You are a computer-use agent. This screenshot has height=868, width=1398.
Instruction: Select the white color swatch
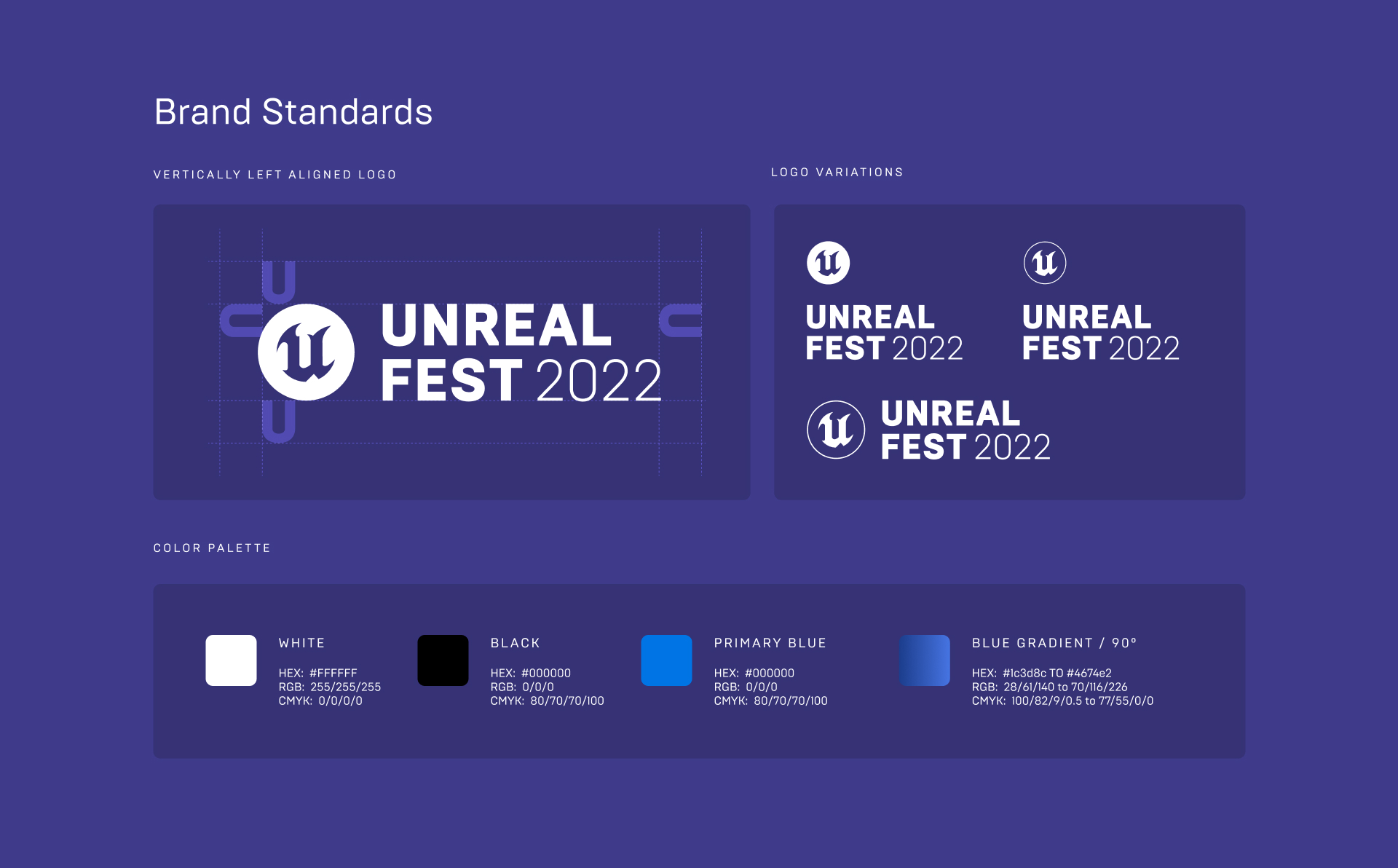[x=231, y=660]
